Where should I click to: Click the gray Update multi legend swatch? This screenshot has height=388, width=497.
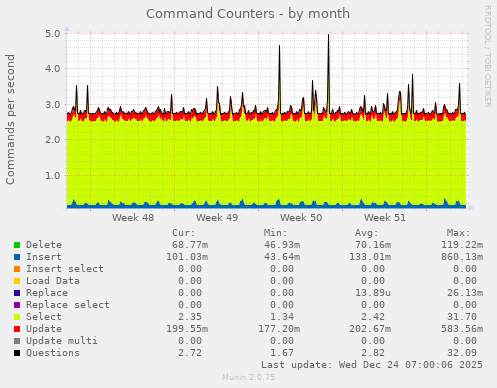point(17,341)
